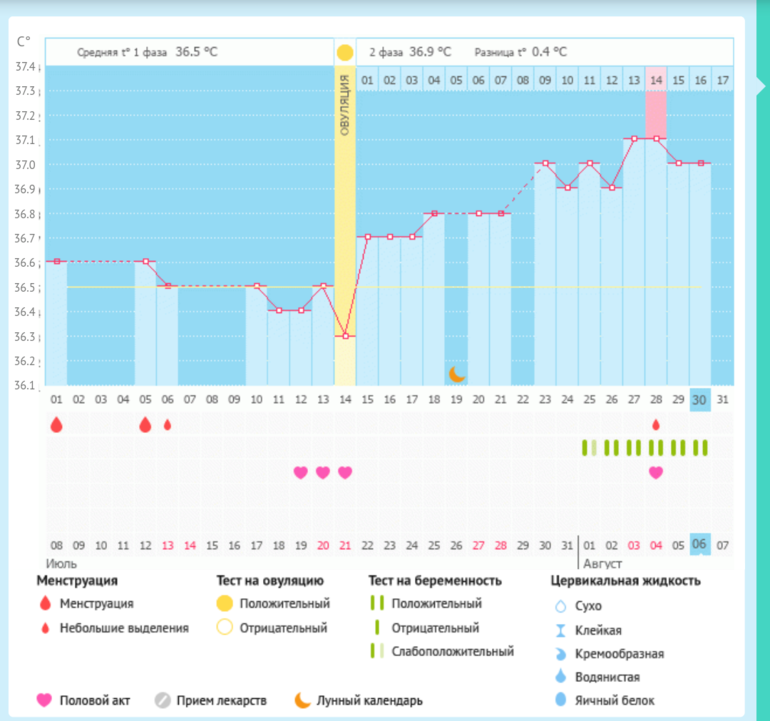Viewport: 770px width, 721px height.
Task: Click the crescent moon icon on day 19
Action: click(456, 374)
